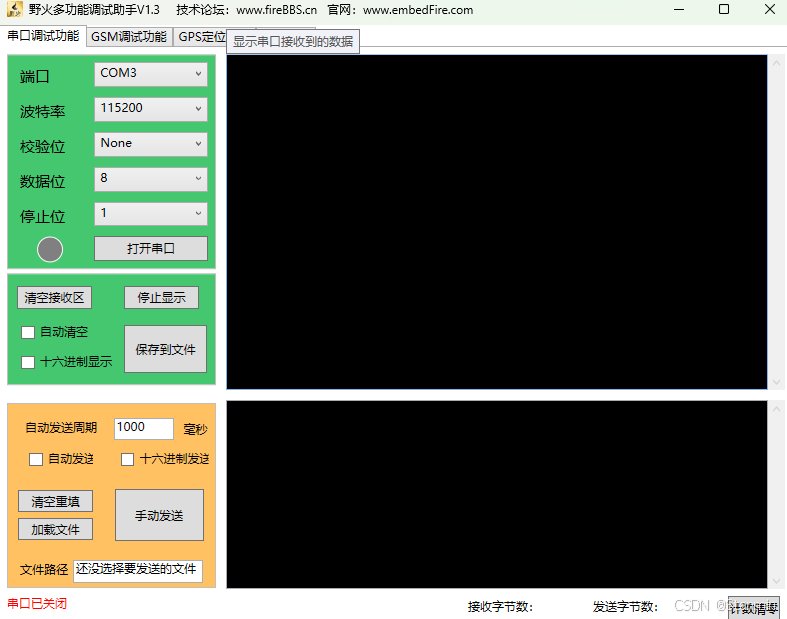Click the 计数清零 button
The height and width of the screenshot is (619, 787).
tap(753, 608)
